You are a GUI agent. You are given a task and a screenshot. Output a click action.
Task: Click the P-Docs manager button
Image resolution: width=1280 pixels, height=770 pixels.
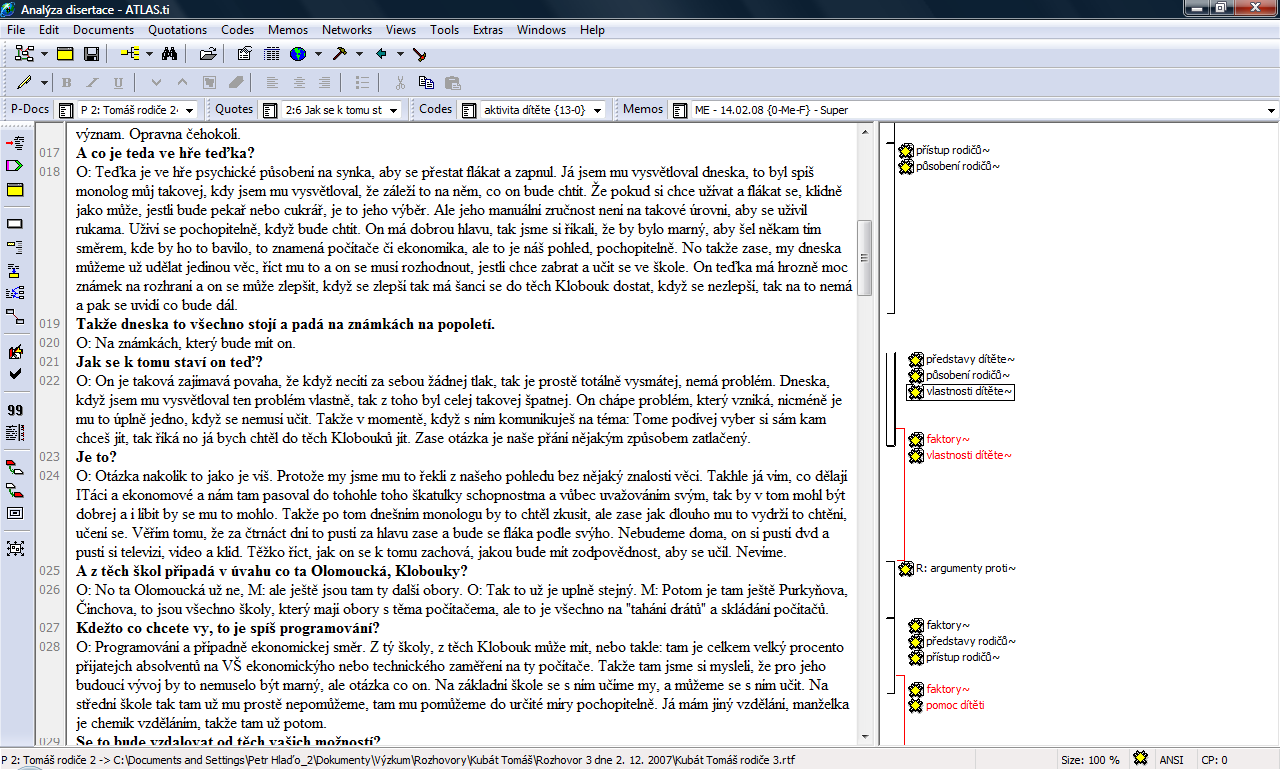tap(67, 110)
